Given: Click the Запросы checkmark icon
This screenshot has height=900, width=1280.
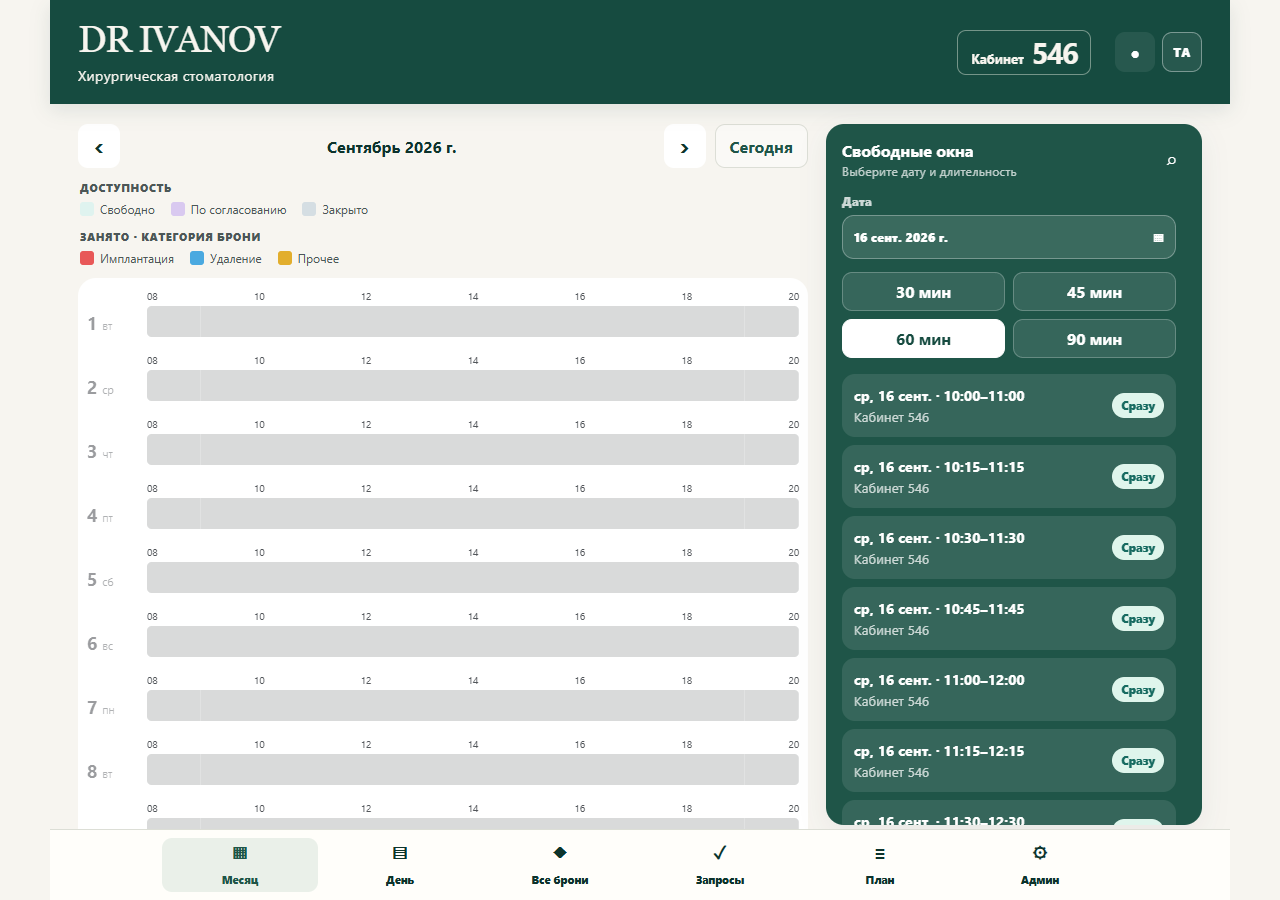Looking at the screenshot, I should pyautogui.click(x=720, y=853).
